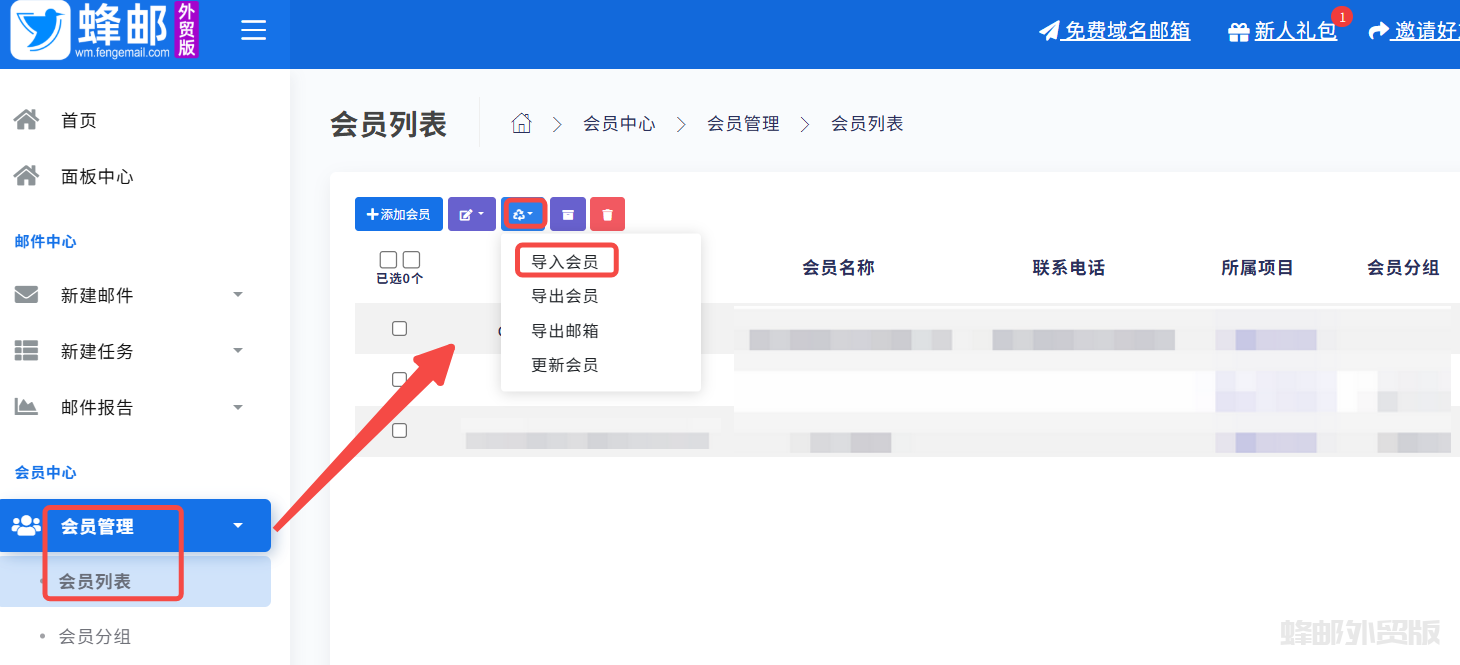Screen dimensions: 1460x665
Task: Tick the first member row checkbox
Action: pos(399,328)
